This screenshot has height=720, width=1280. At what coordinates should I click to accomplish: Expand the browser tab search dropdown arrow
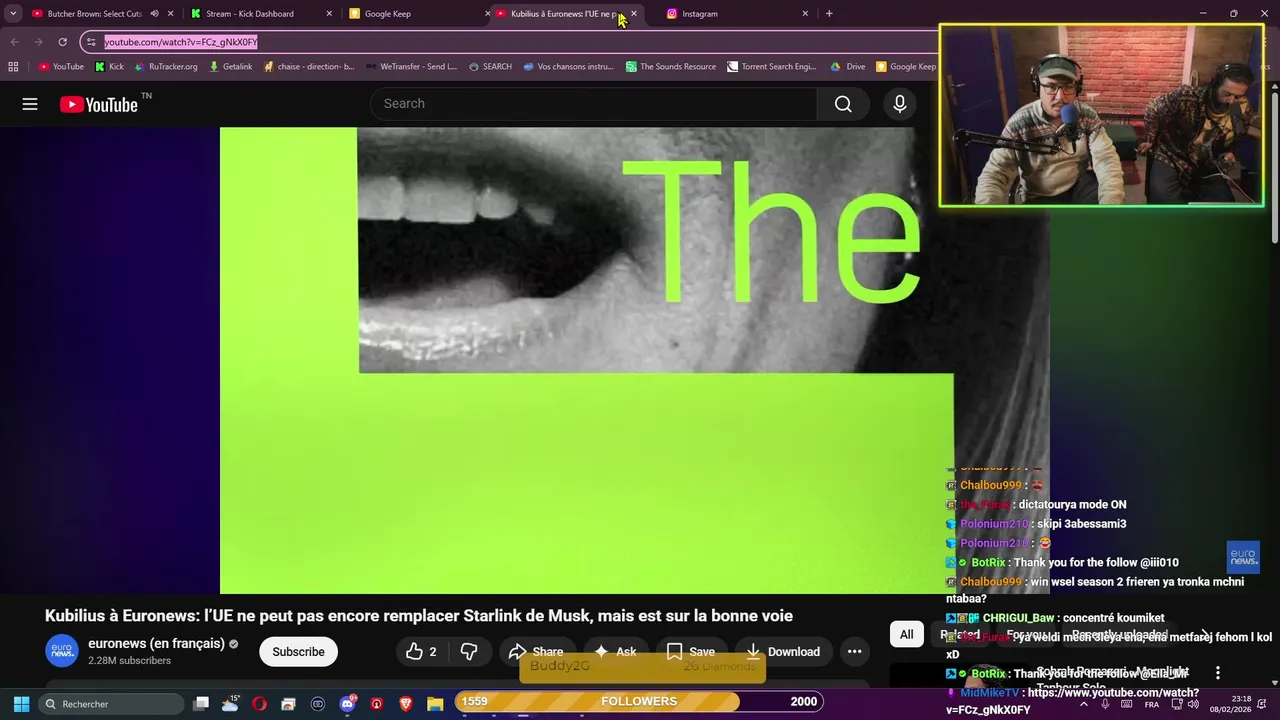point(13,14)
